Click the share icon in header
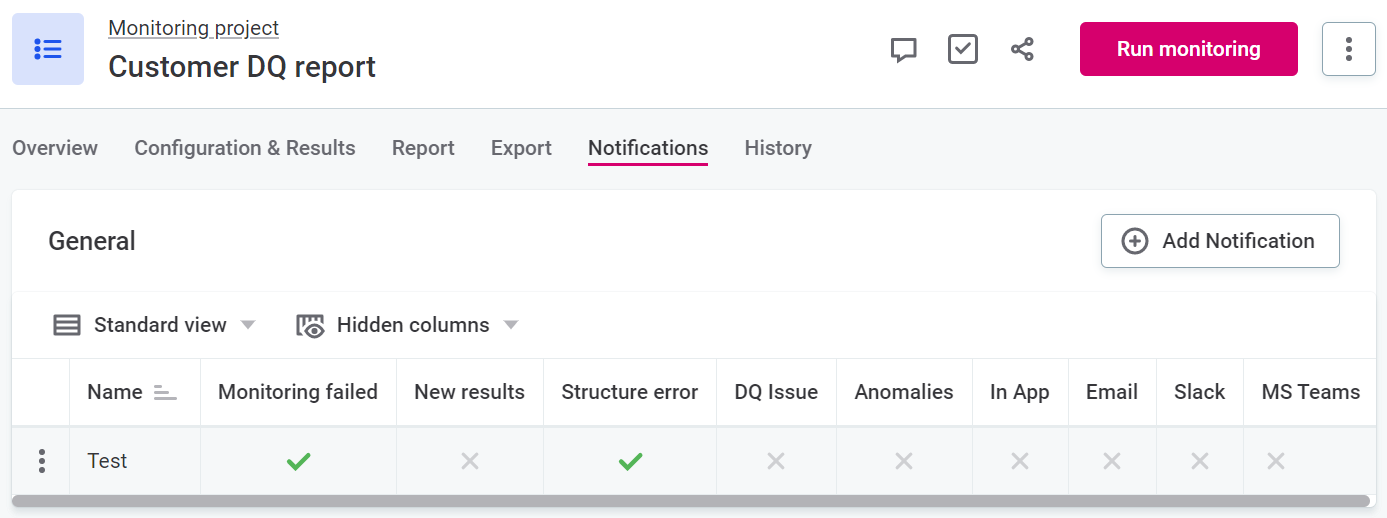1387x518 pixels. [1022, 49]
